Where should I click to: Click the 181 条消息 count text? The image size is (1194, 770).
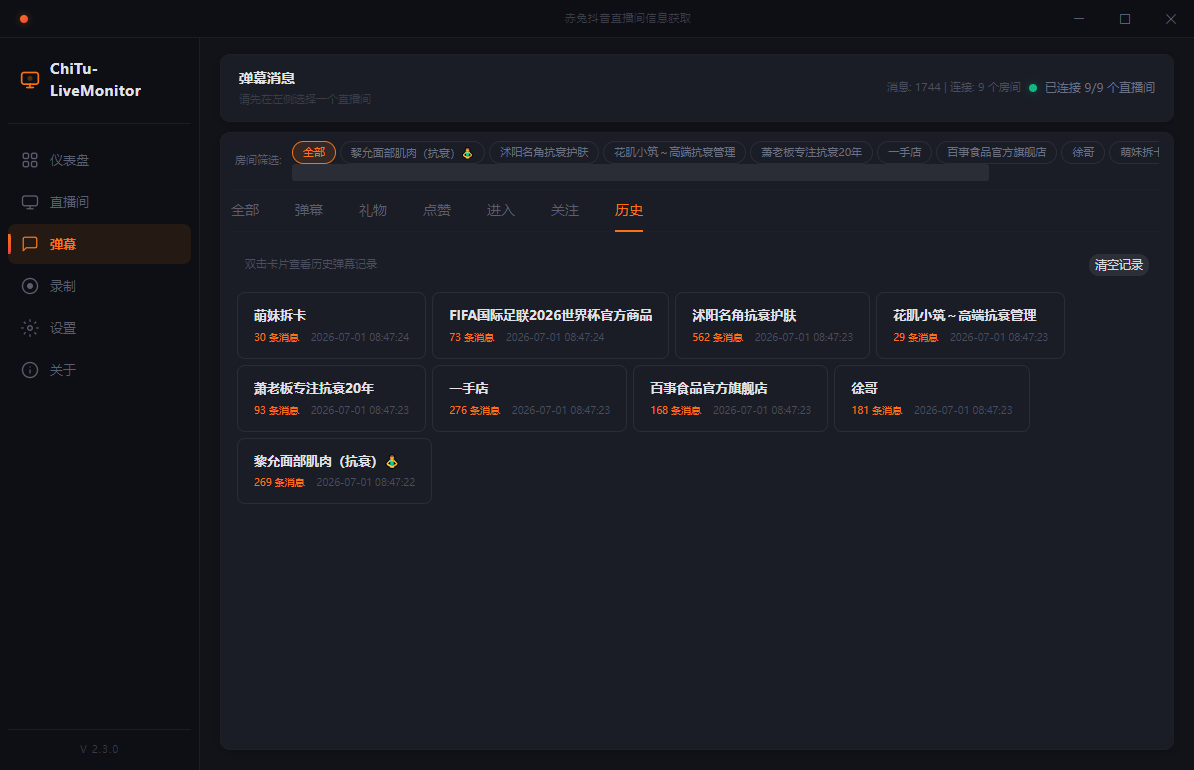click(876, 411)
